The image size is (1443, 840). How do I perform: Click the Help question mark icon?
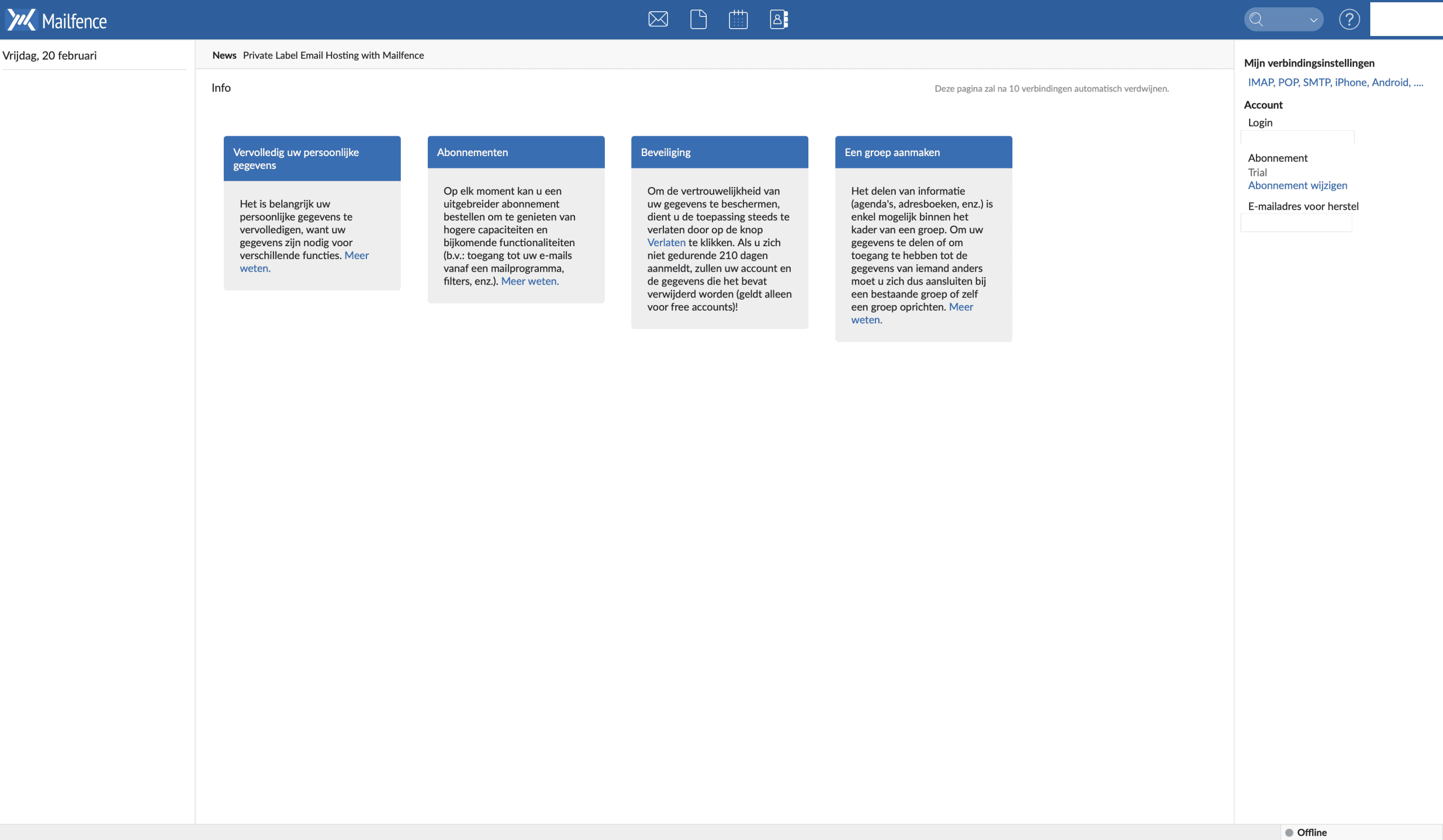click(x=1349, y=19)
